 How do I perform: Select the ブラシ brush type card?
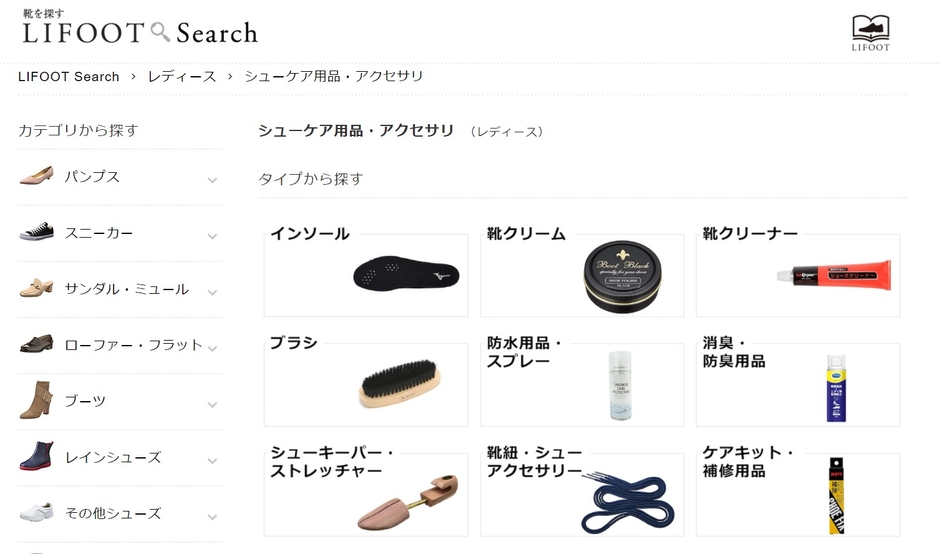click(366, 381)
